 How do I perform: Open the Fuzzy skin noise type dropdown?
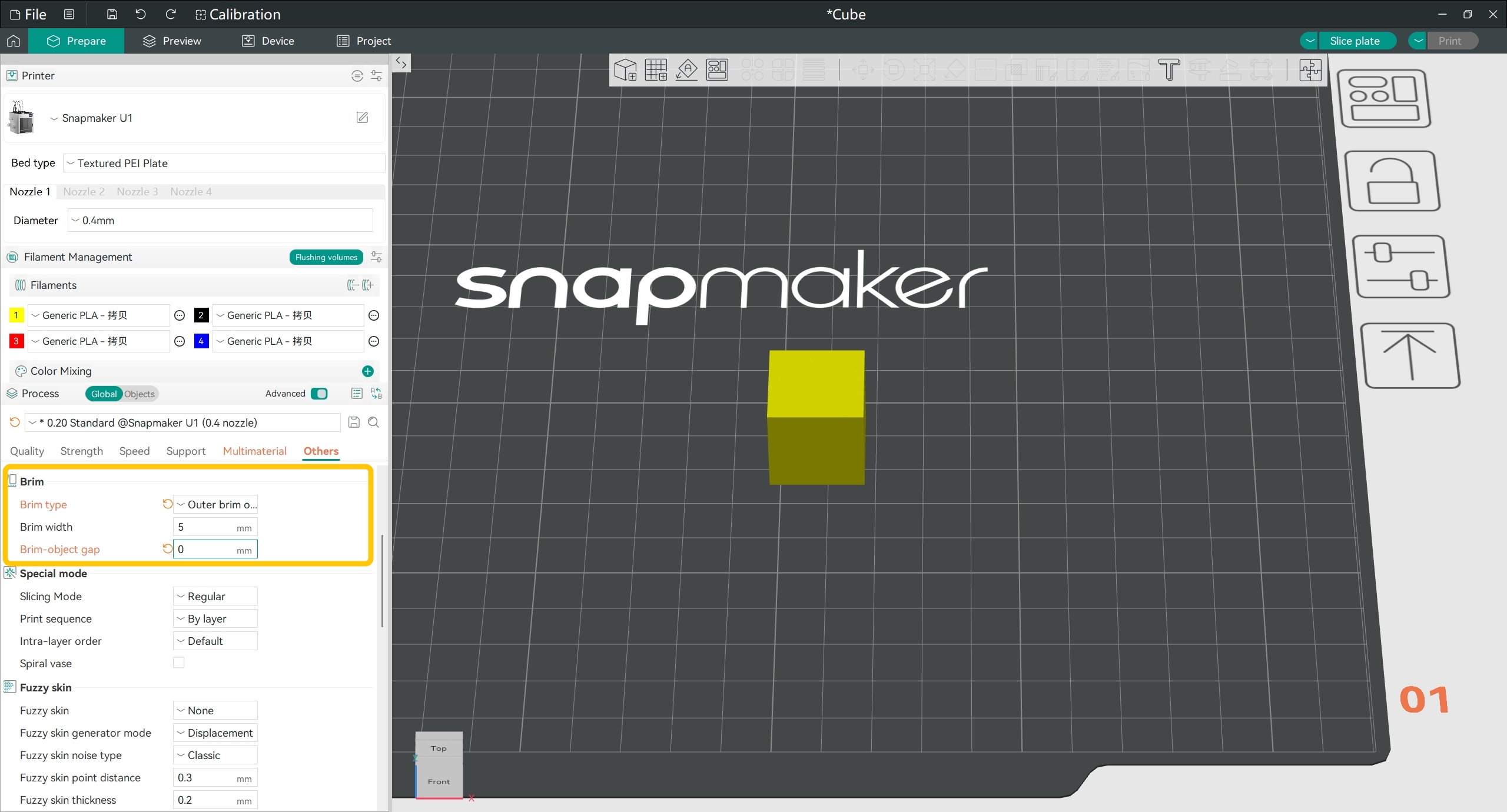pos(215,756)
